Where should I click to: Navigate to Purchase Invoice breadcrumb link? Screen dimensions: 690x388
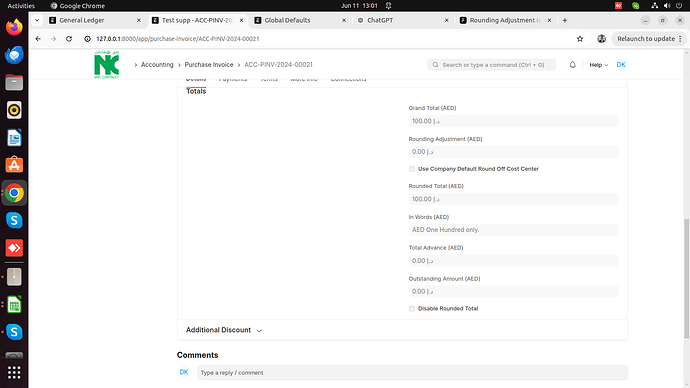(x=209, y=65)
